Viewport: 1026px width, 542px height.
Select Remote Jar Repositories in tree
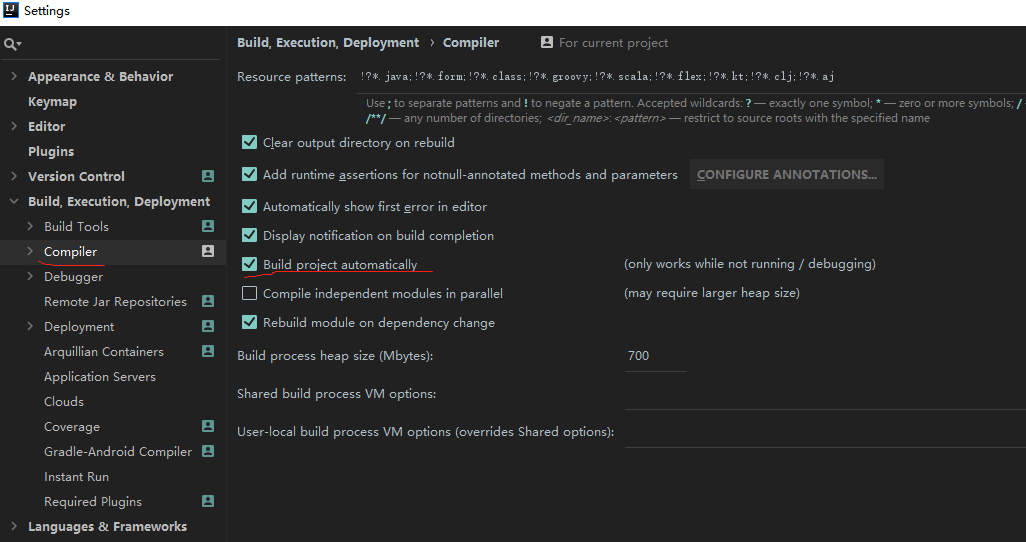click(x=115, y=302)
